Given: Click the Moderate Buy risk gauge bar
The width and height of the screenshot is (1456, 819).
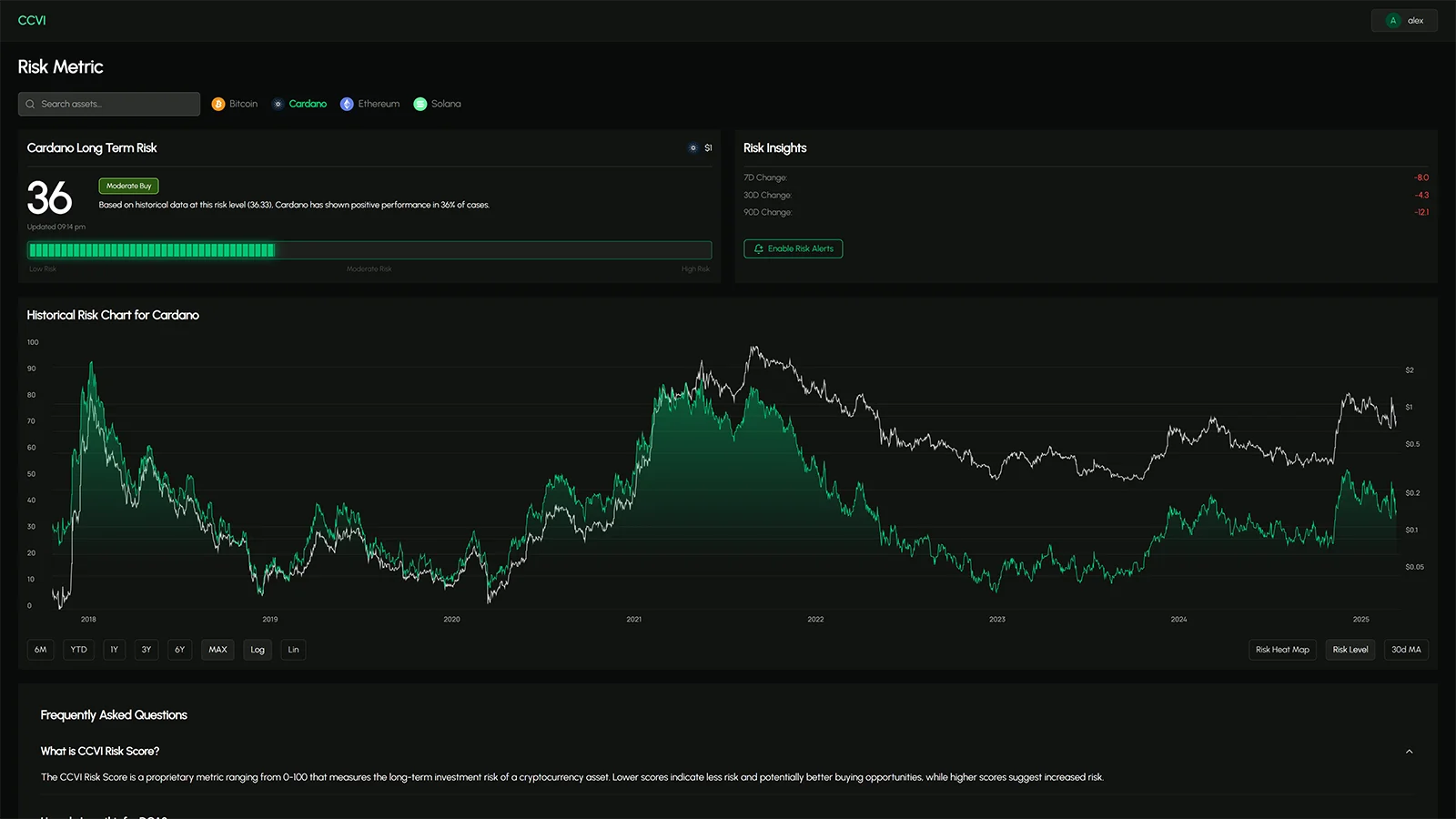Looking at the screenshot, I should [x=369, y=249].
